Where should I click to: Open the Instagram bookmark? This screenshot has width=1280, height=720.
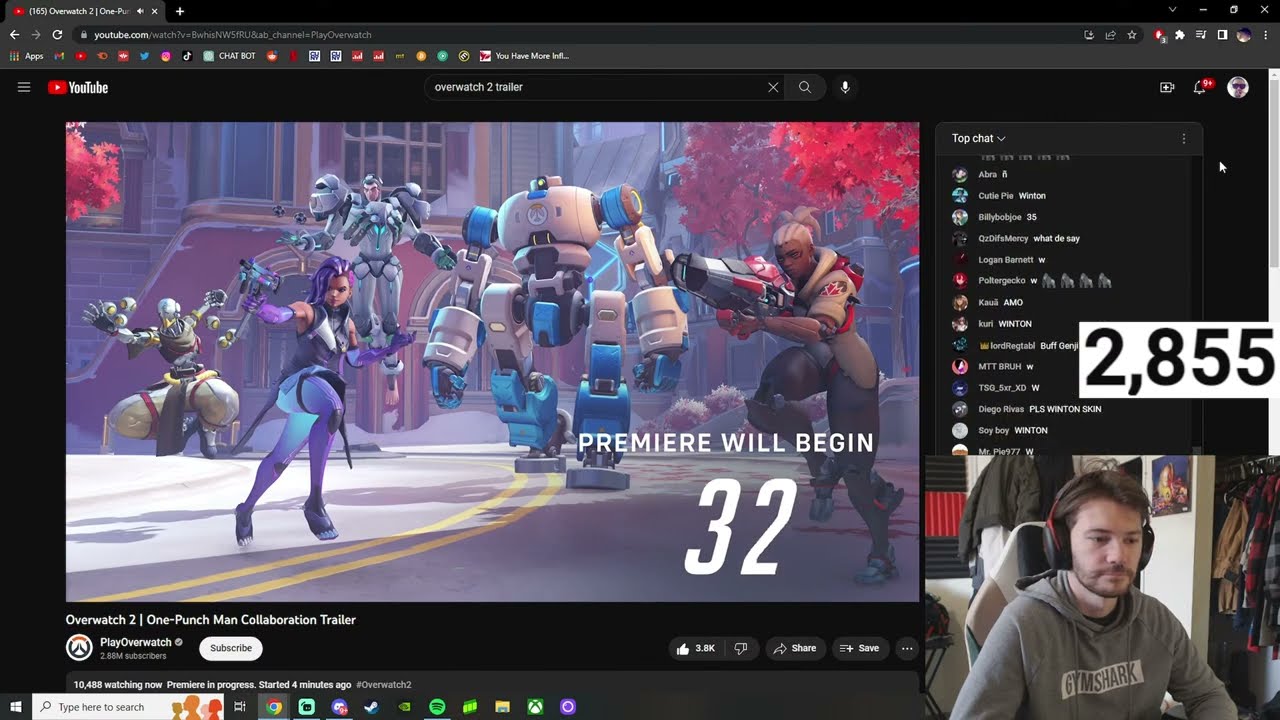click(166, 56)
